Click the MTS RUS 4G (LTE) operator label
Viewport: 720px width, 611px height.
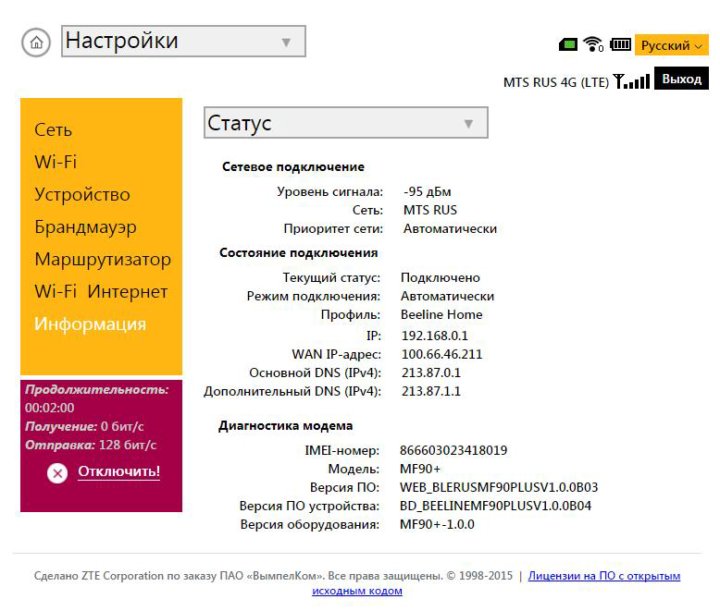555,82
